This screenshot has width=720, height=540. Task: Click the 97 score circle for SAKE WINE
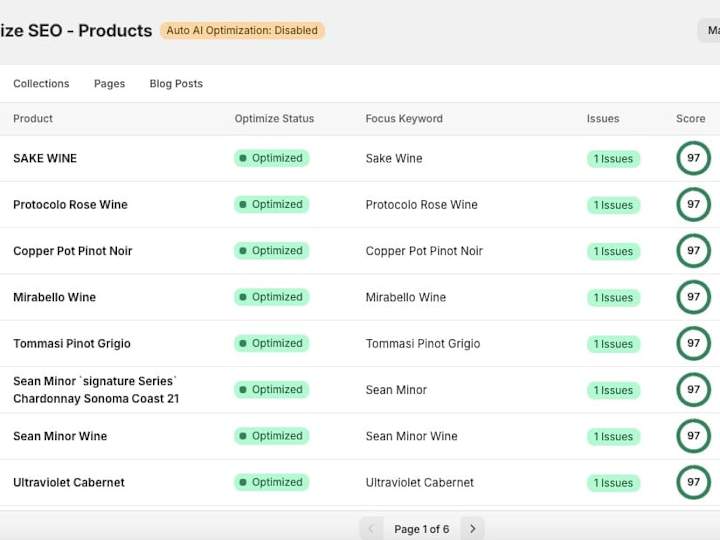click(x=693, y=158)
